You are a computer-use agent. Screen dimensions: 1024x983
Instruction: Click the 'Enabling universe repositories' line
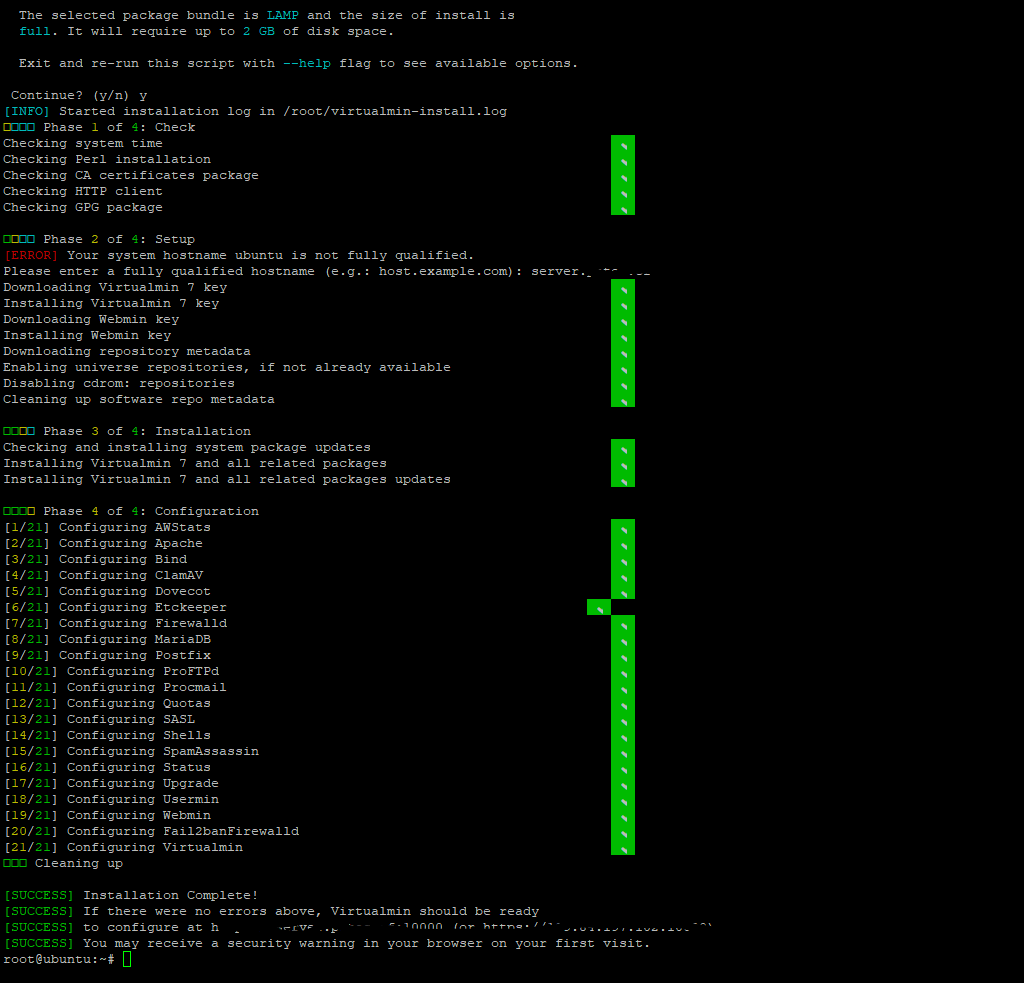tap(227, 367)
